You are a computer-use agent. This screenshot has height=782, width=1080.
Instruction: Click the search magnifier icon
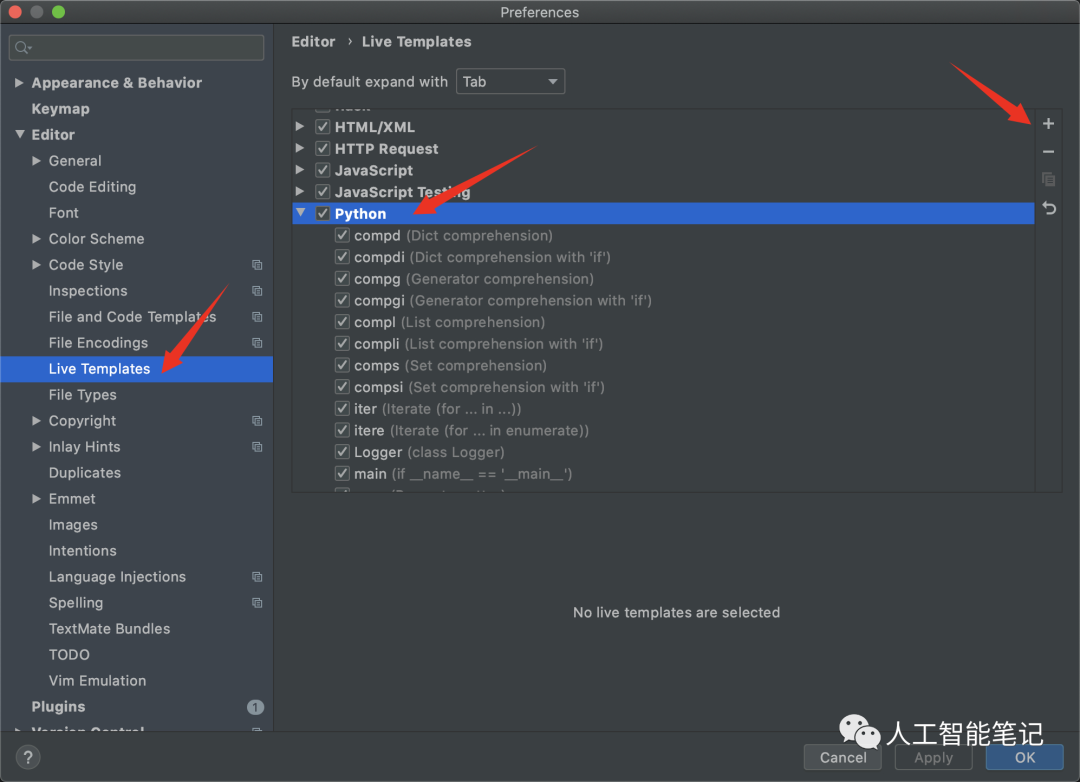click(22, 48)
